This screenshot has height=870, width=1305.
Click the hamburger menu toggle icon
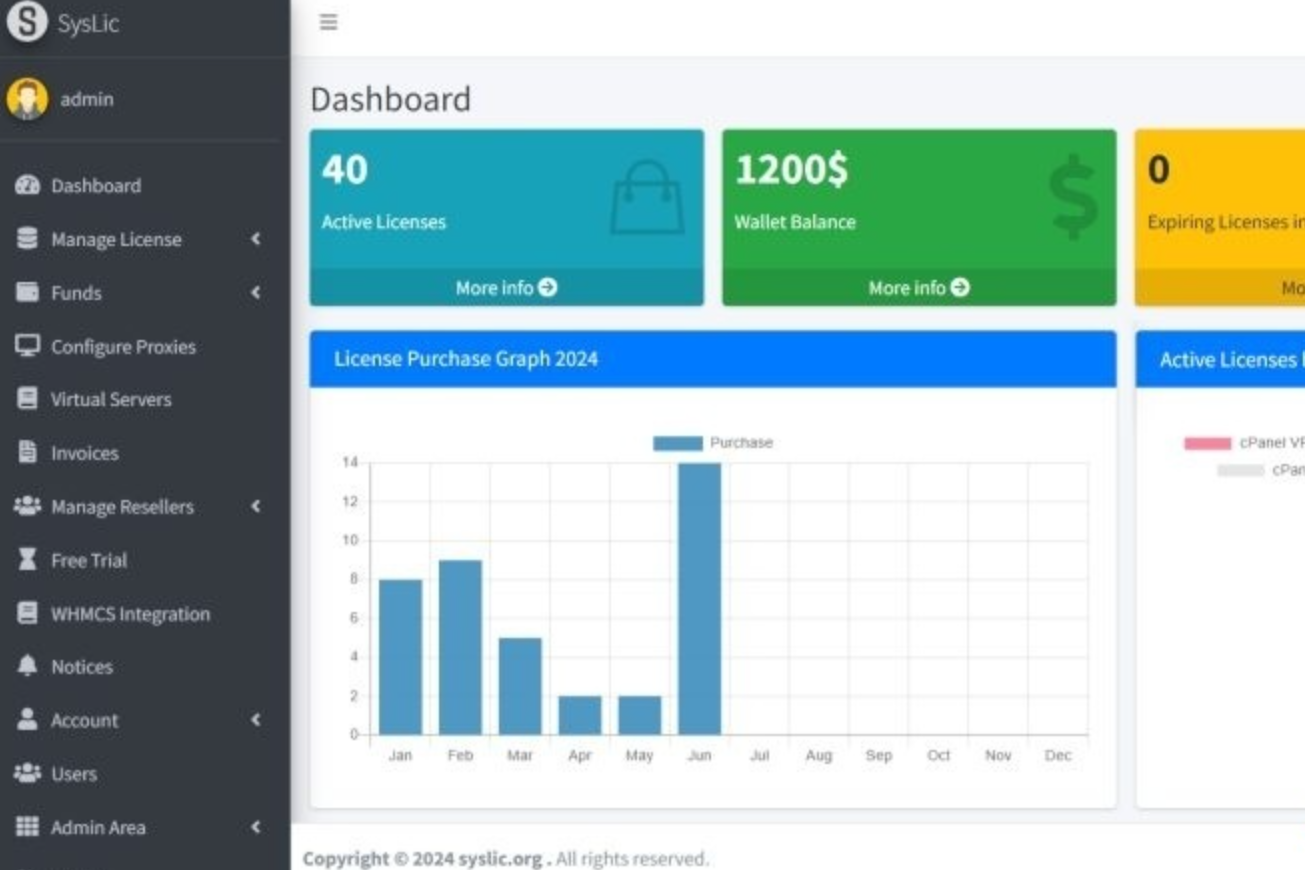tap(328, 22)
